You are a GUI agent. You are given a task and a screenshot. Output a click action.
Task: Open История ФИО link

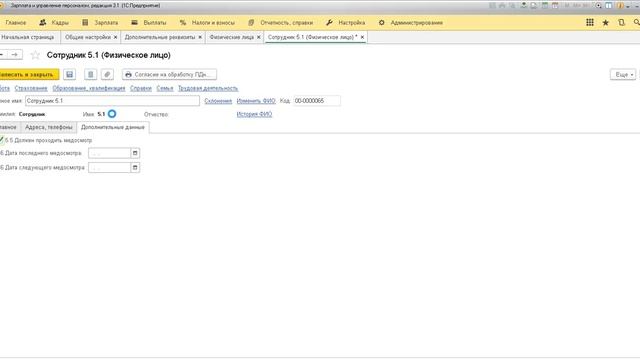click(254, 114)
